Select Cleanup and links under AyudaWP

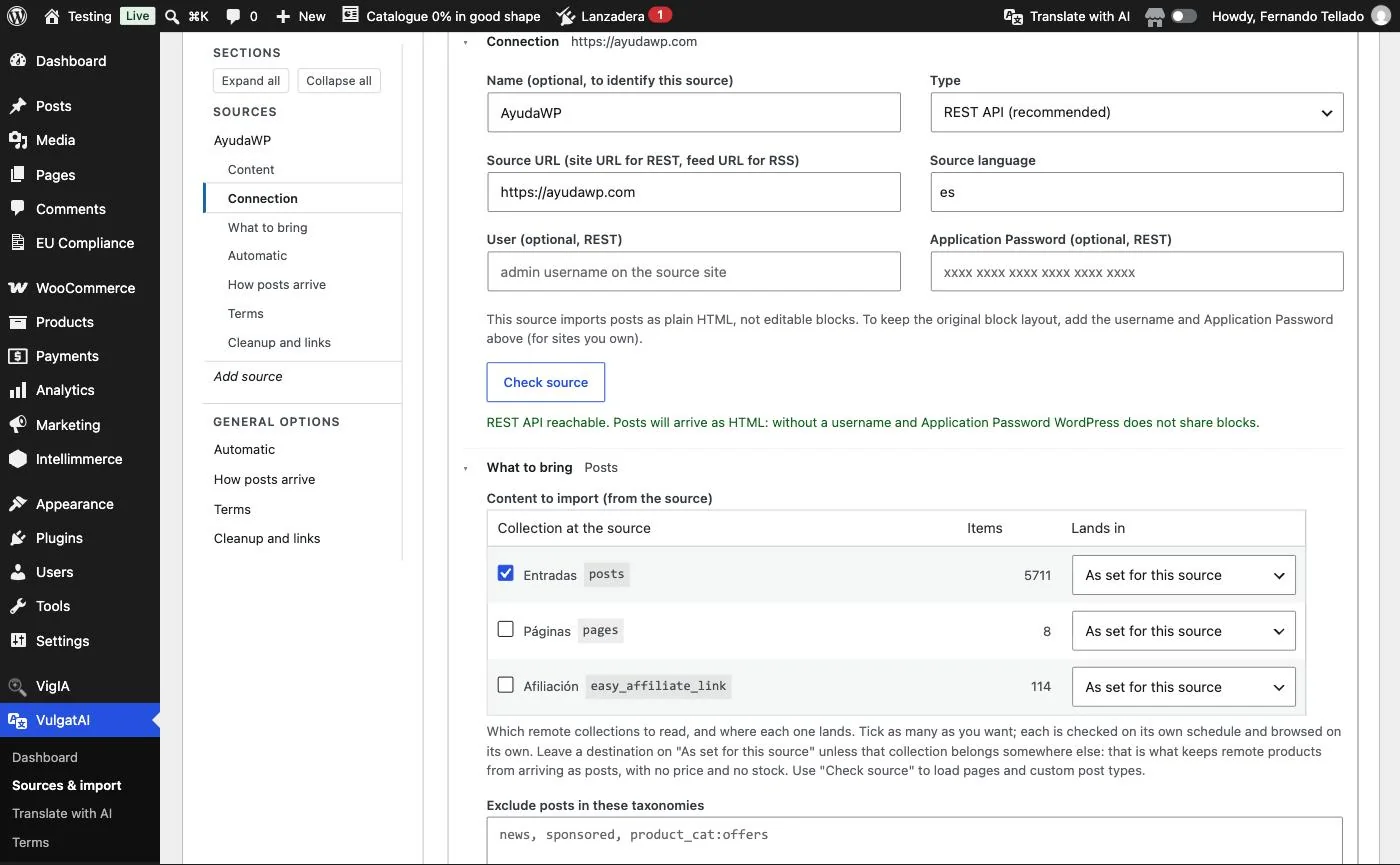(279, 342)
